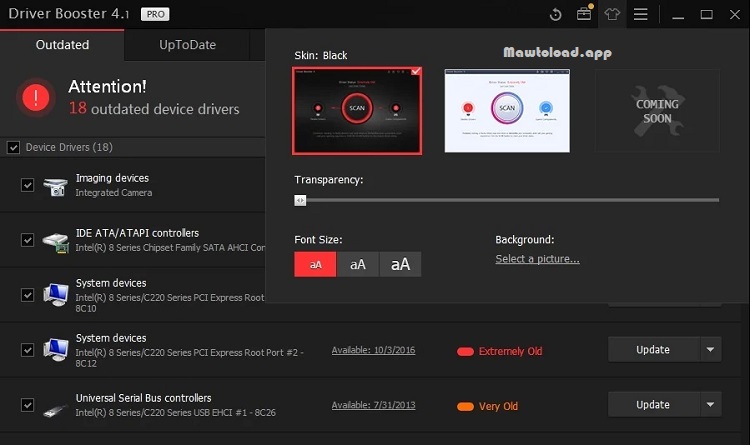Screen dimensions: 750x445
Task: Select the large font size button
Action: coord(400,264)
